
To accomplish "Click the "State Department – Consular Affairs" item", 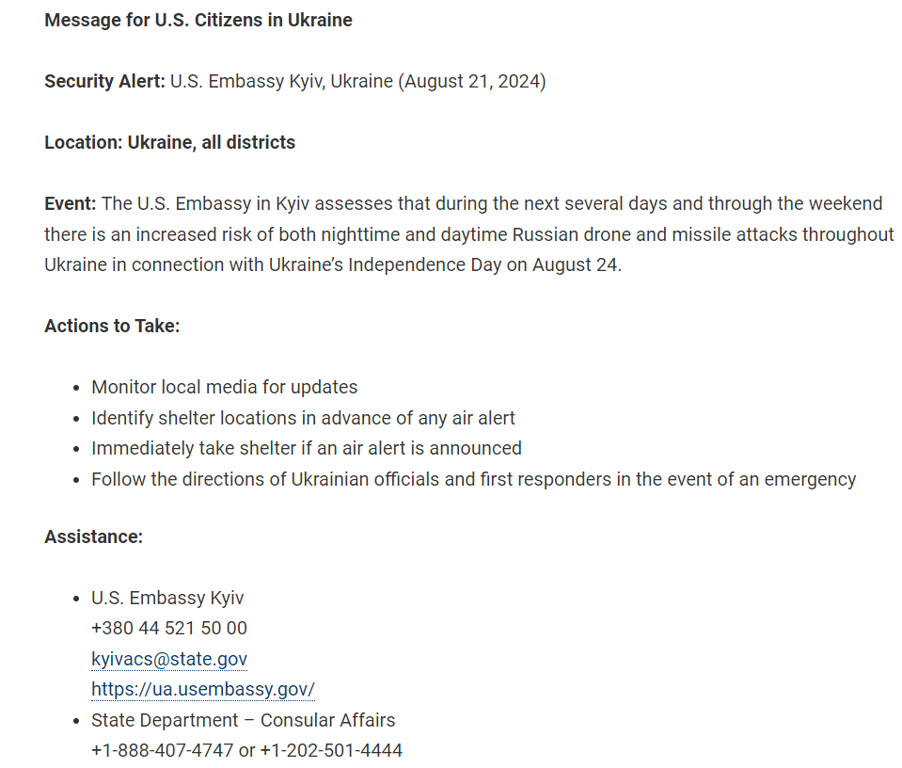I will point(243,720).
